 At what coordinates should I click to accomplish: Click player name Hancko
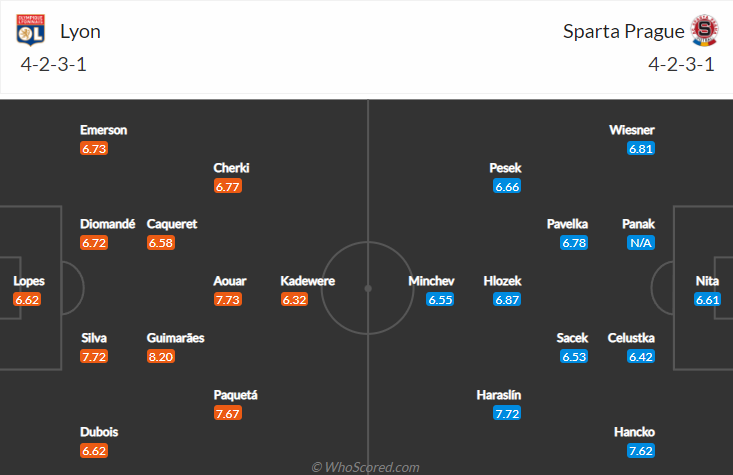(634, 432)
